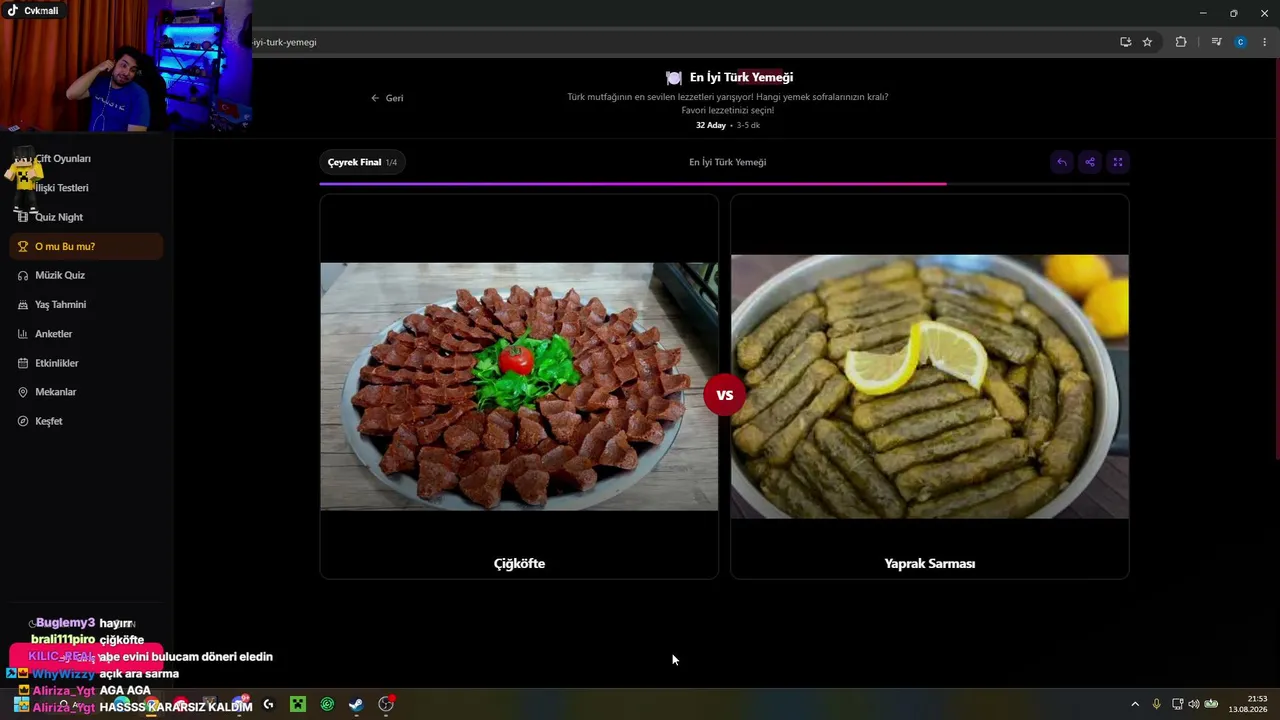Click the En İyi Türk Yemeği page title
1280x720 pixels.
[741, 77]
